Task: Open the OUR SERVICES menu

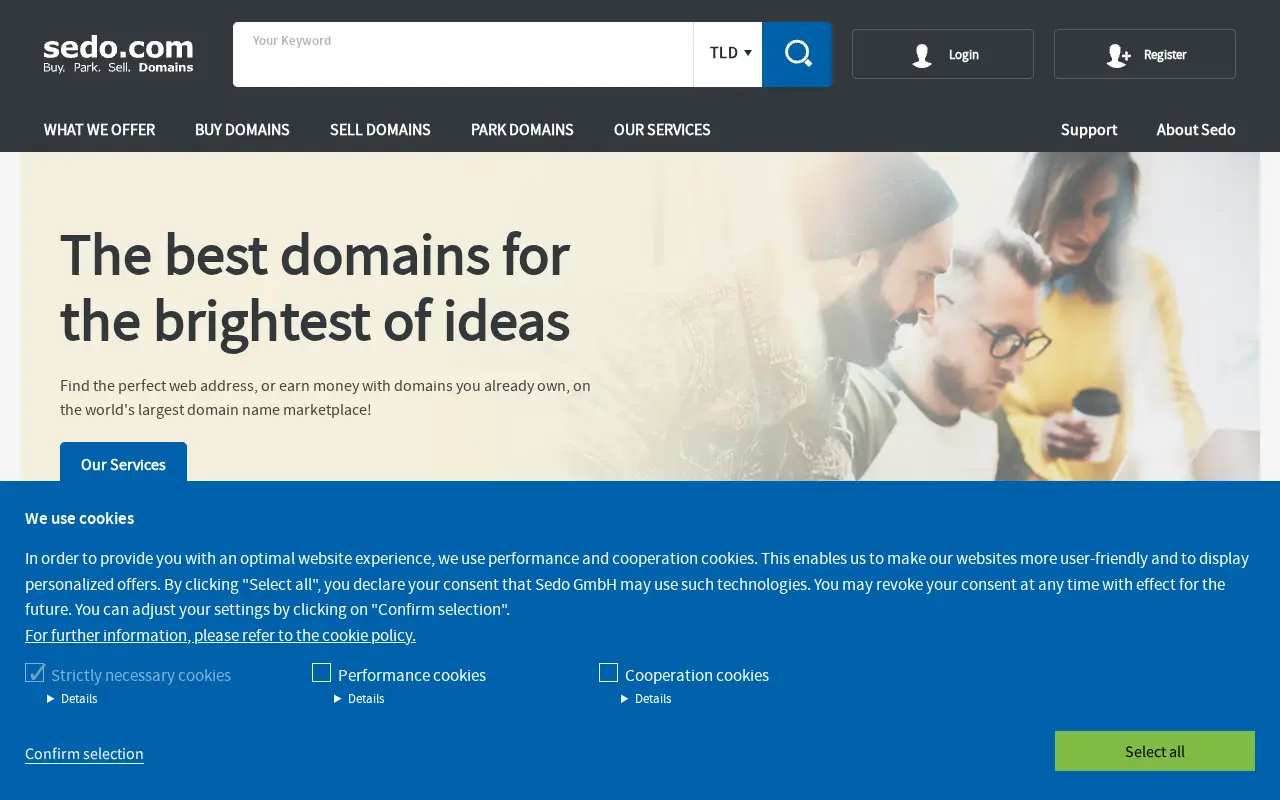Action: coord(662,130)
